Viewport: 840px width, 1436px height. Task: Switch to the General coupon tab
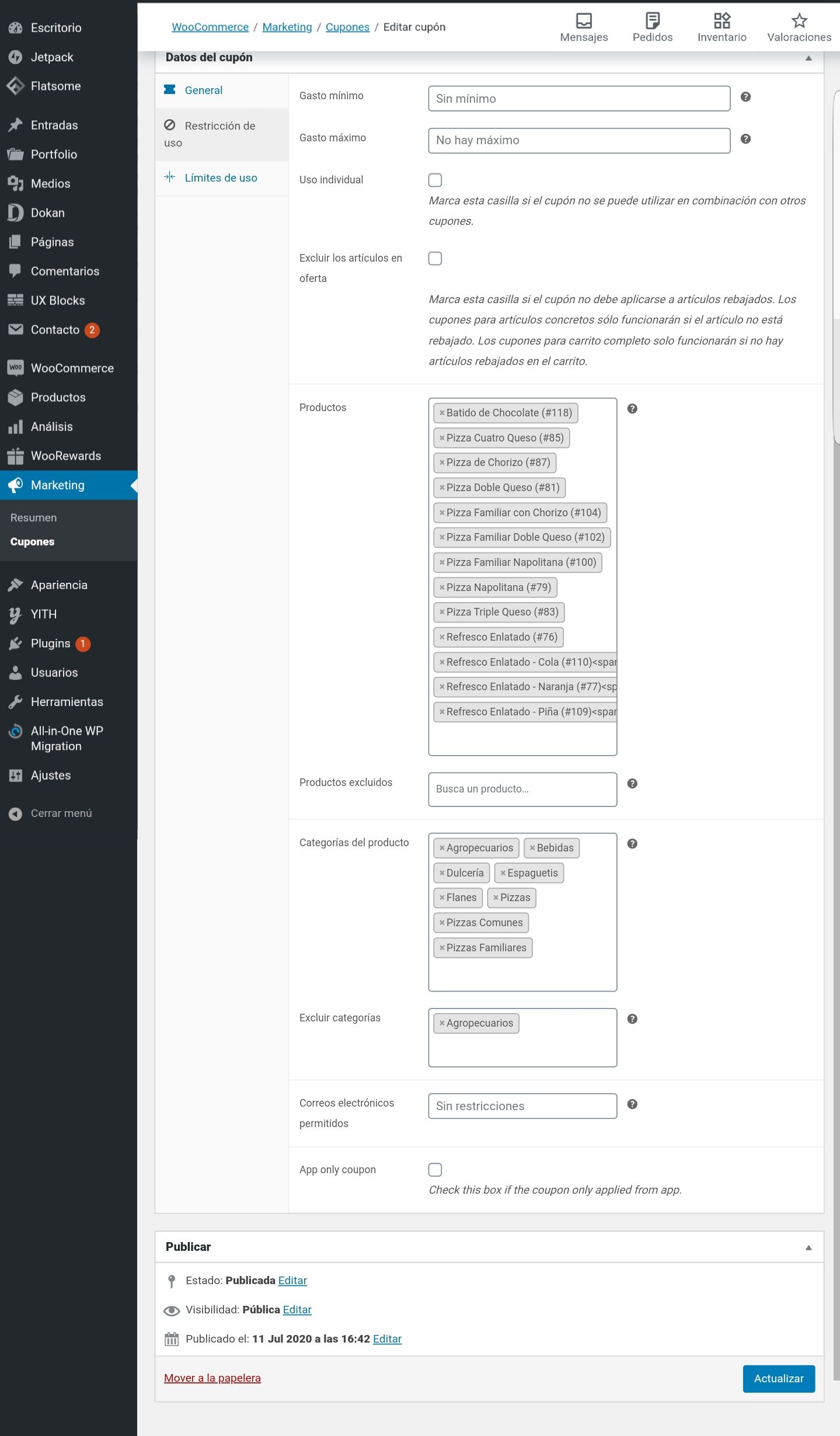(x=222, y=91)
